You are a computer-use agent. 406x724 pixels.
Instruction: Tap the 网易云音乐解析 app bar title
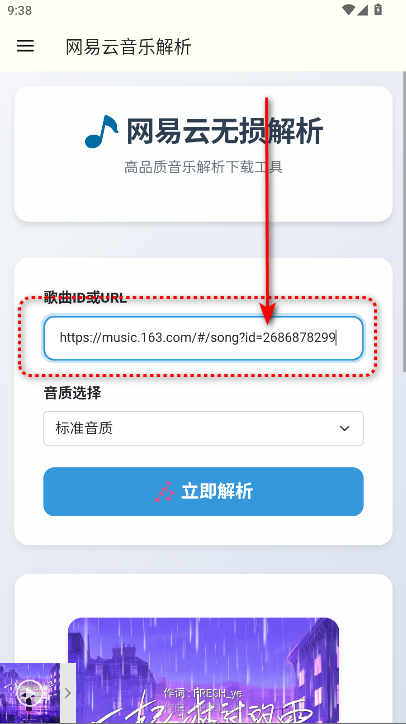[x=128, y=47]
